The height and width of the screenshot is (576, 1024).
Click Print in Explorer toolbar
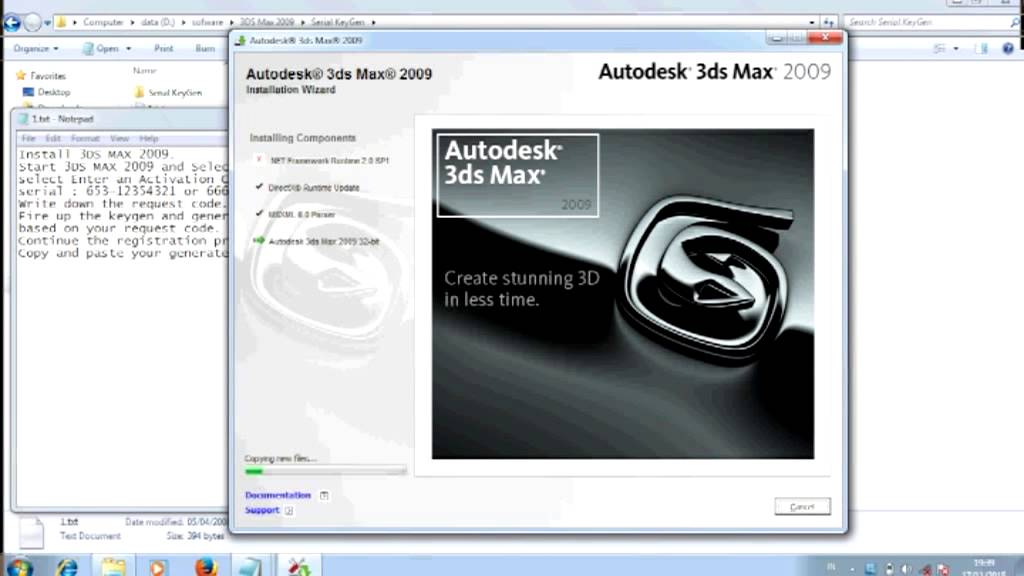163,48
